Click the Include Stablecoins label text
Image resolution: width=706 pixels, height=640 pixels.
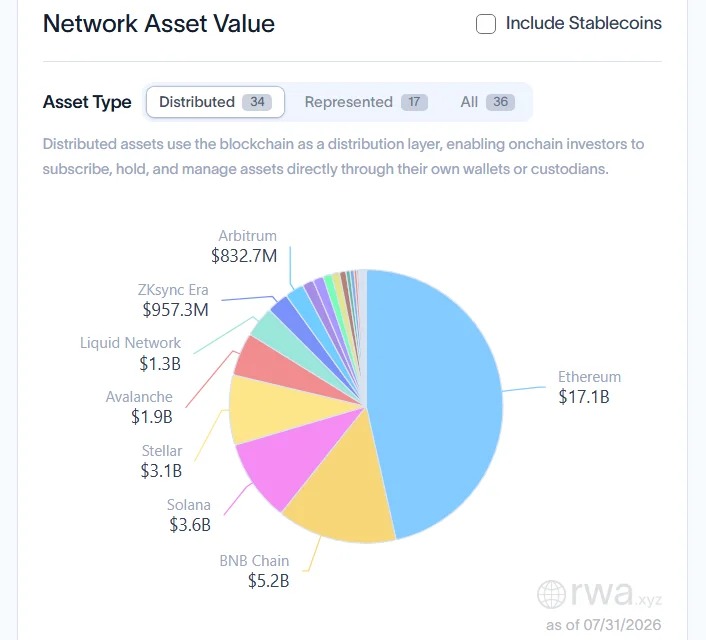[584, 23]
